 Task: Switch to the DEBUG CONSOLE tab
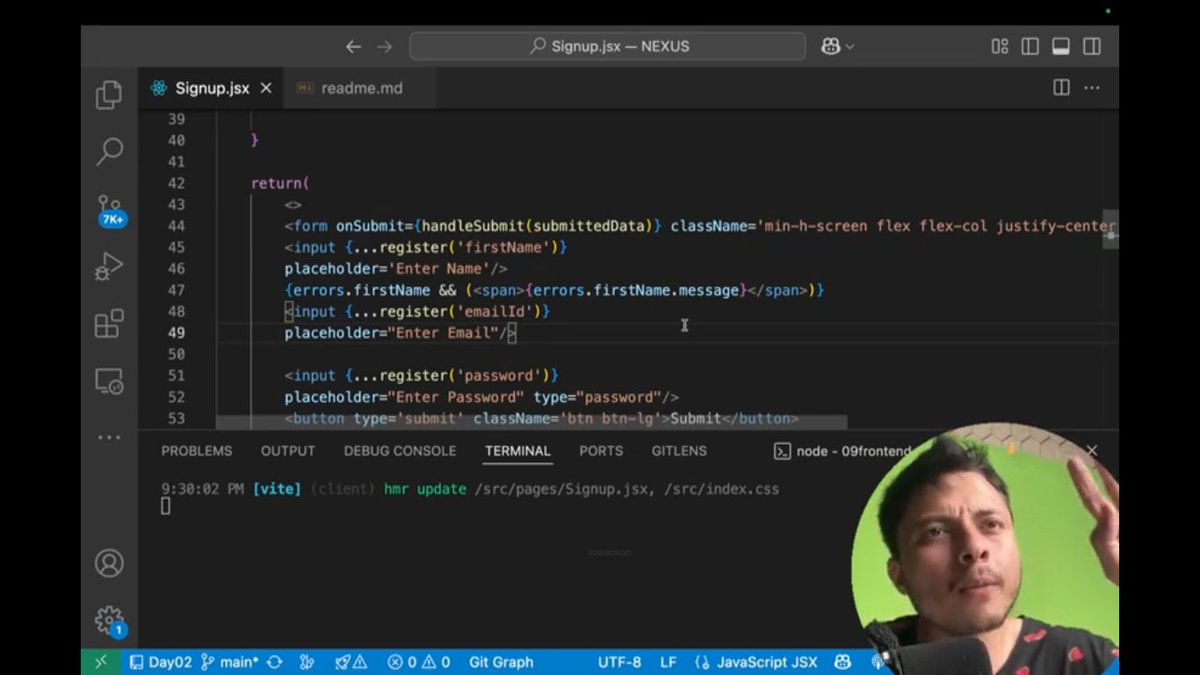(x=399, y=451)
